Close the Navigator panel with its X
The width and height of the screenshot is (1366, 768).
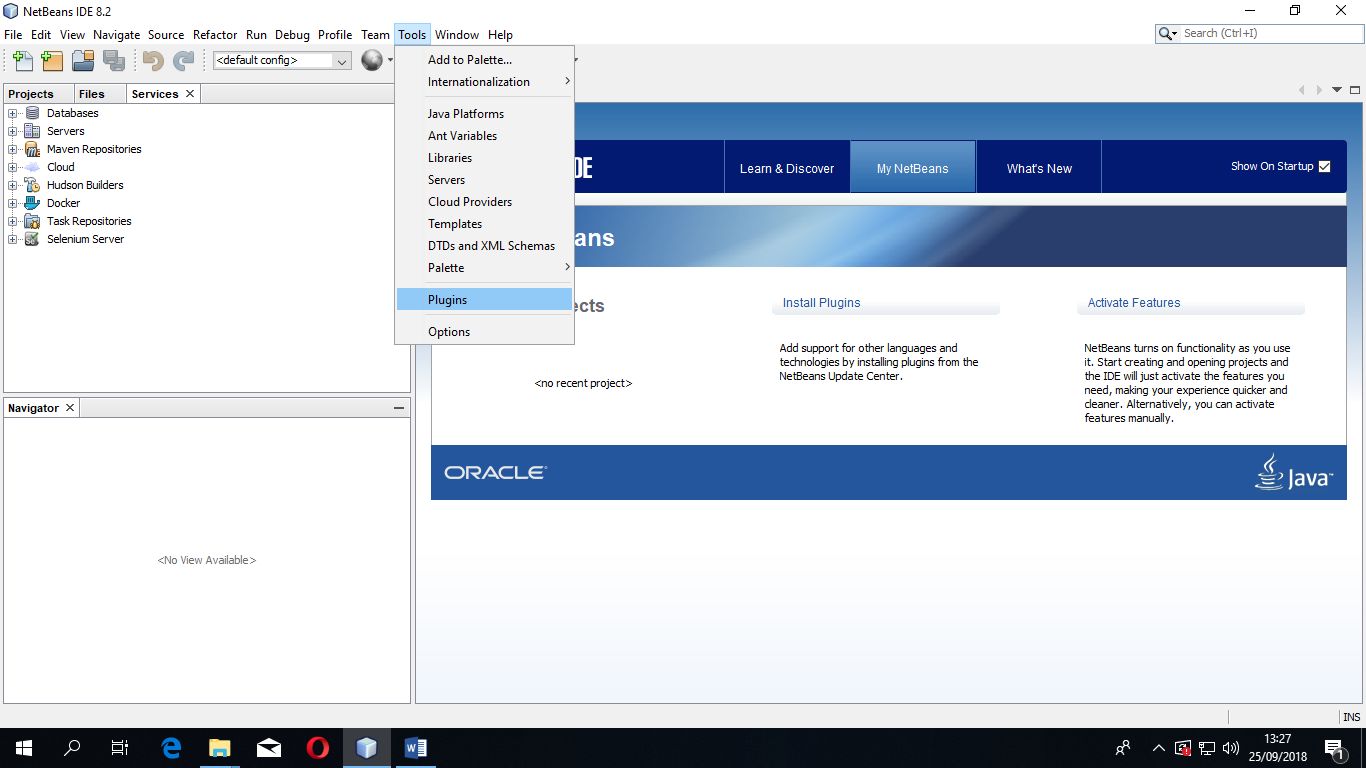(70, 408)
